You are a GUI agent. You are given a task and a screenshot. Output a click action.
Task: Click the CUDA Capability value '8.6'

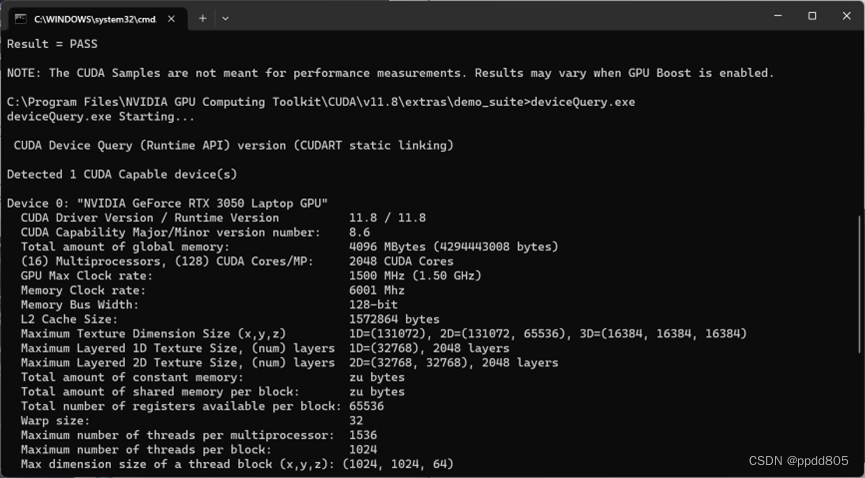[360, 232]
